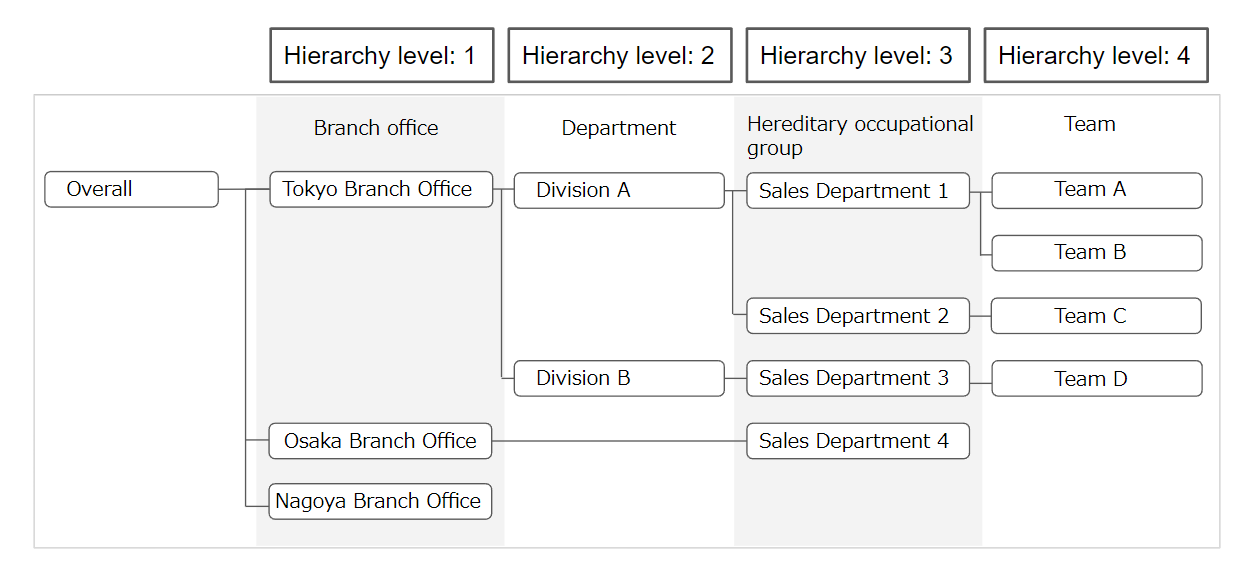Choose the Hierarchy level: 4 header
Viewport: 1240px width, 574px height.
point(1095,55)
